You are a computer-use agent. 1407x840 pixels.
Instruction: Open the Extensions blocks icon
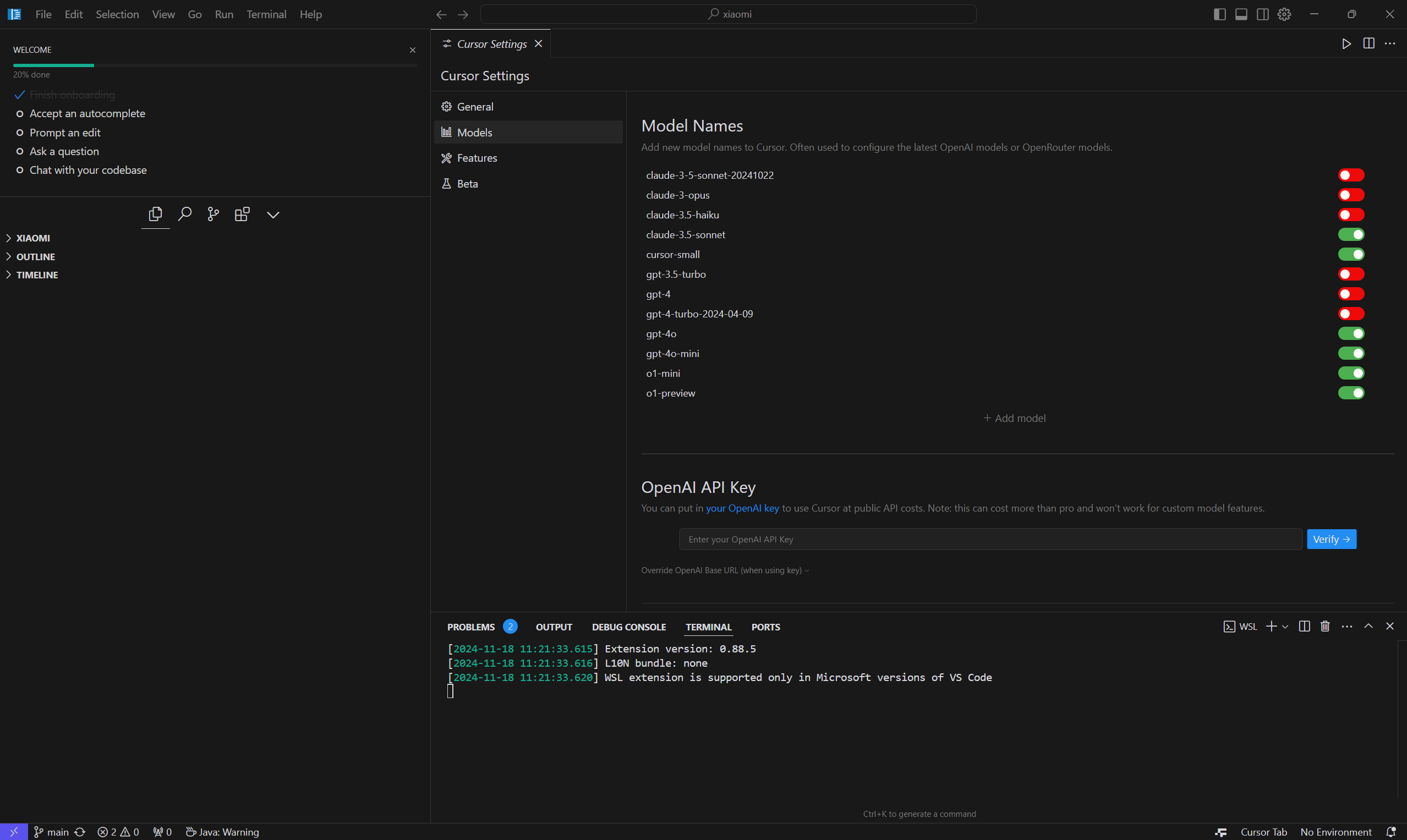(242, 215)
